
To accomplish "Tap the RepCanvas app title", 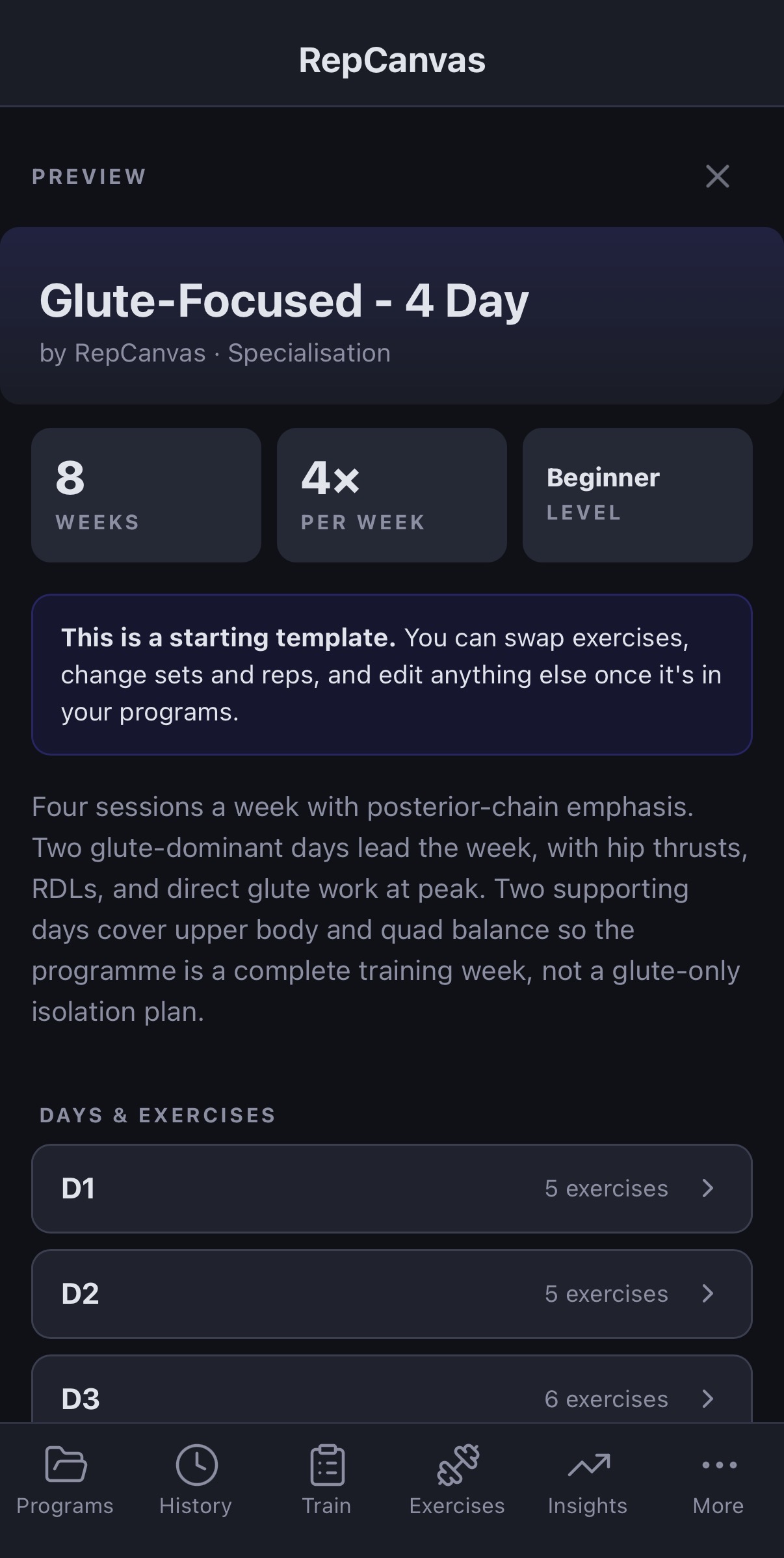I will [x=392, y=59].
